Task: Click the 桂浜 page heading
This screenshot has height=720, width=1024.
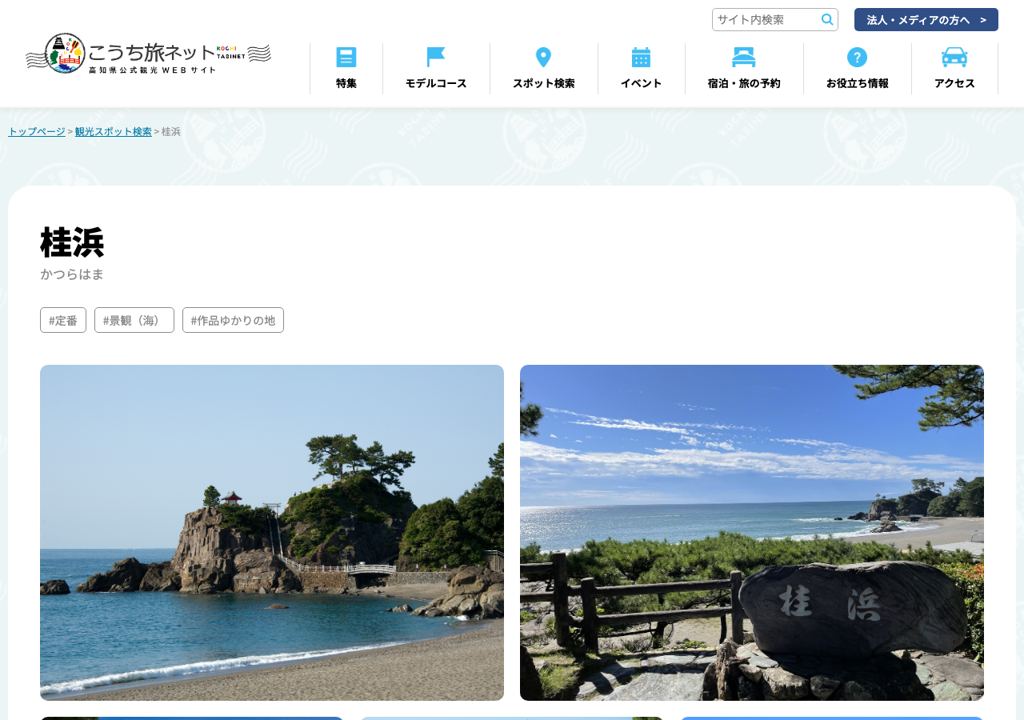Action: tap(72, 242)
